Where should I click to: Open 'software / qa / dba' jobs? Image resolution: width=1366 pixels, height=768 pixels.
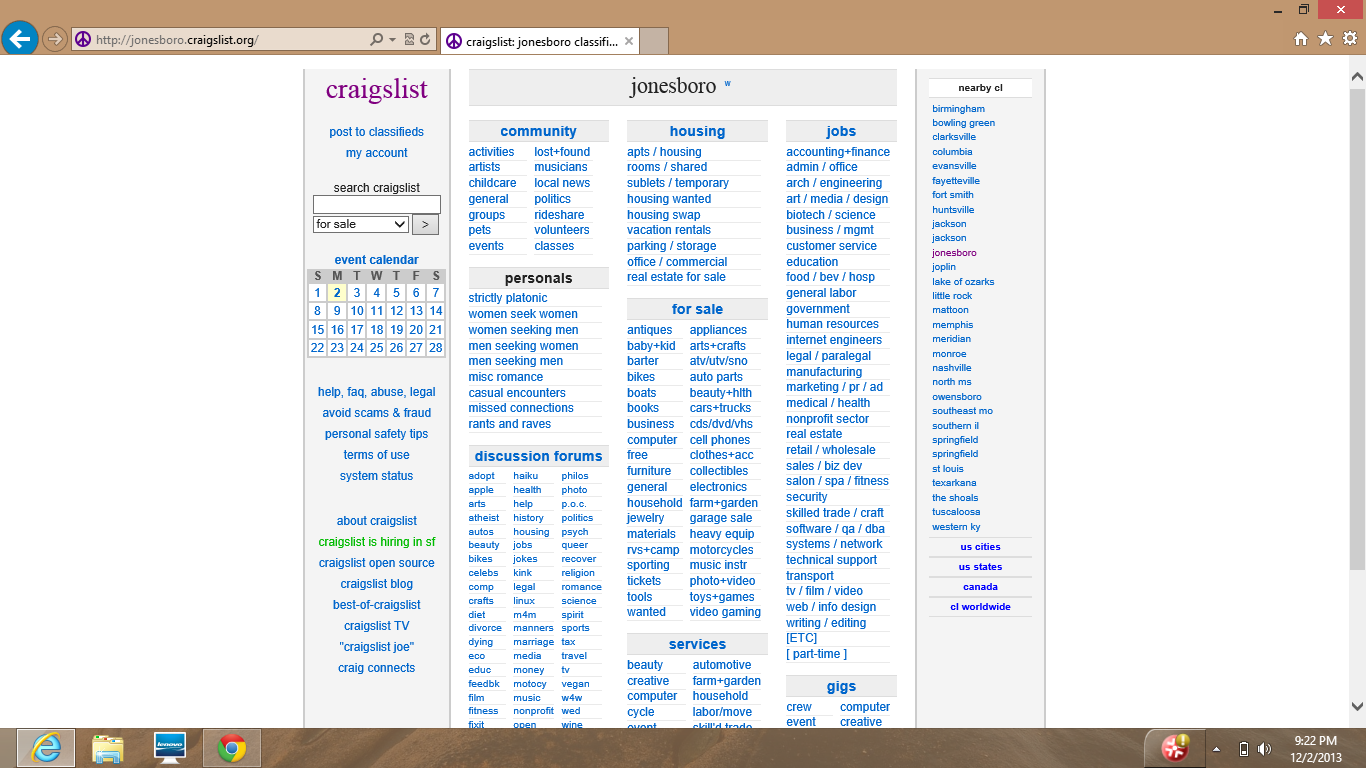pyautogui.click(x=835, y=529)
